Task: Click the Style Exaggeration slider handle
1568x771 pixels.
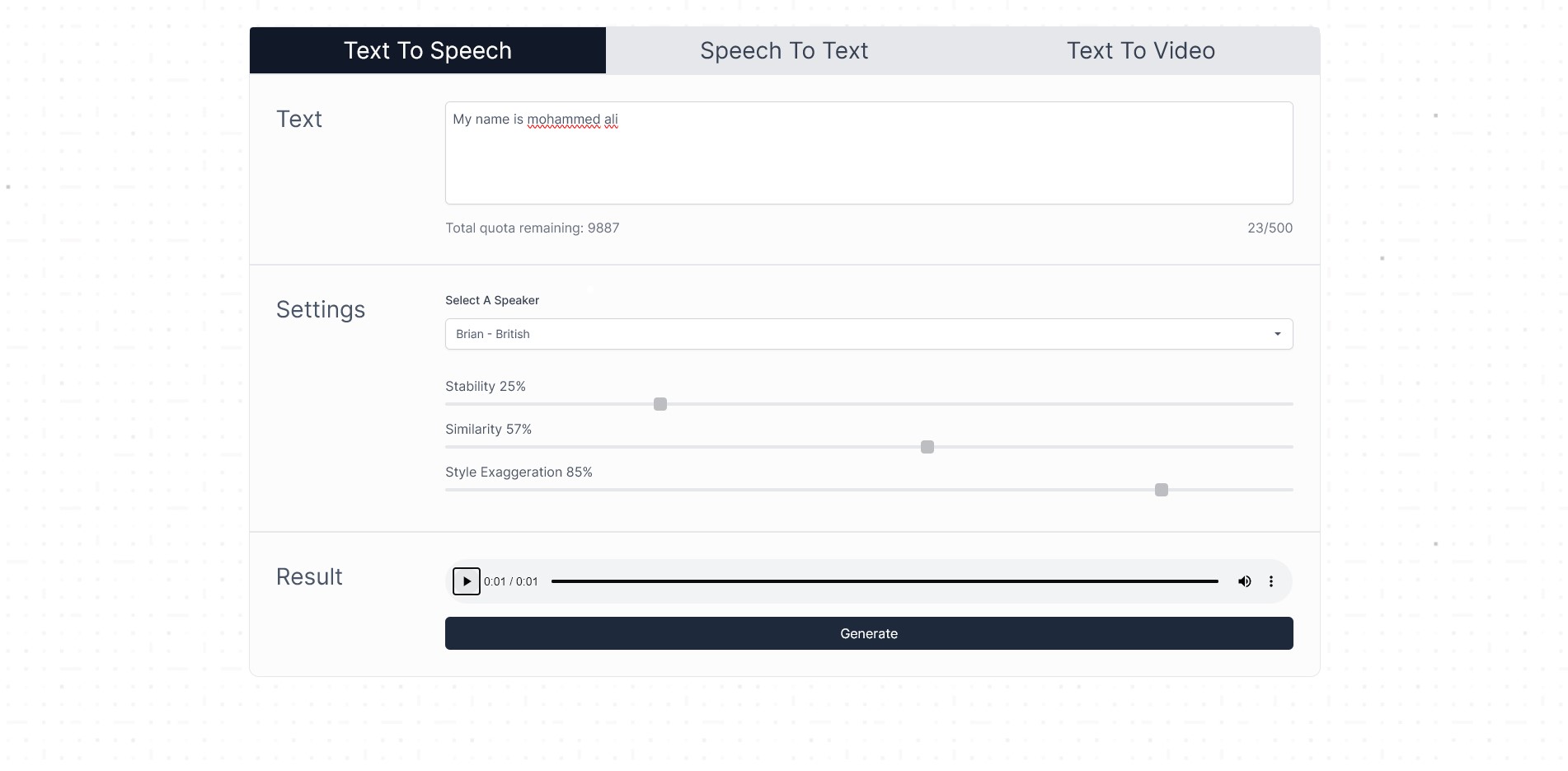Action: pyautogui.click(x=1162, y=490)
